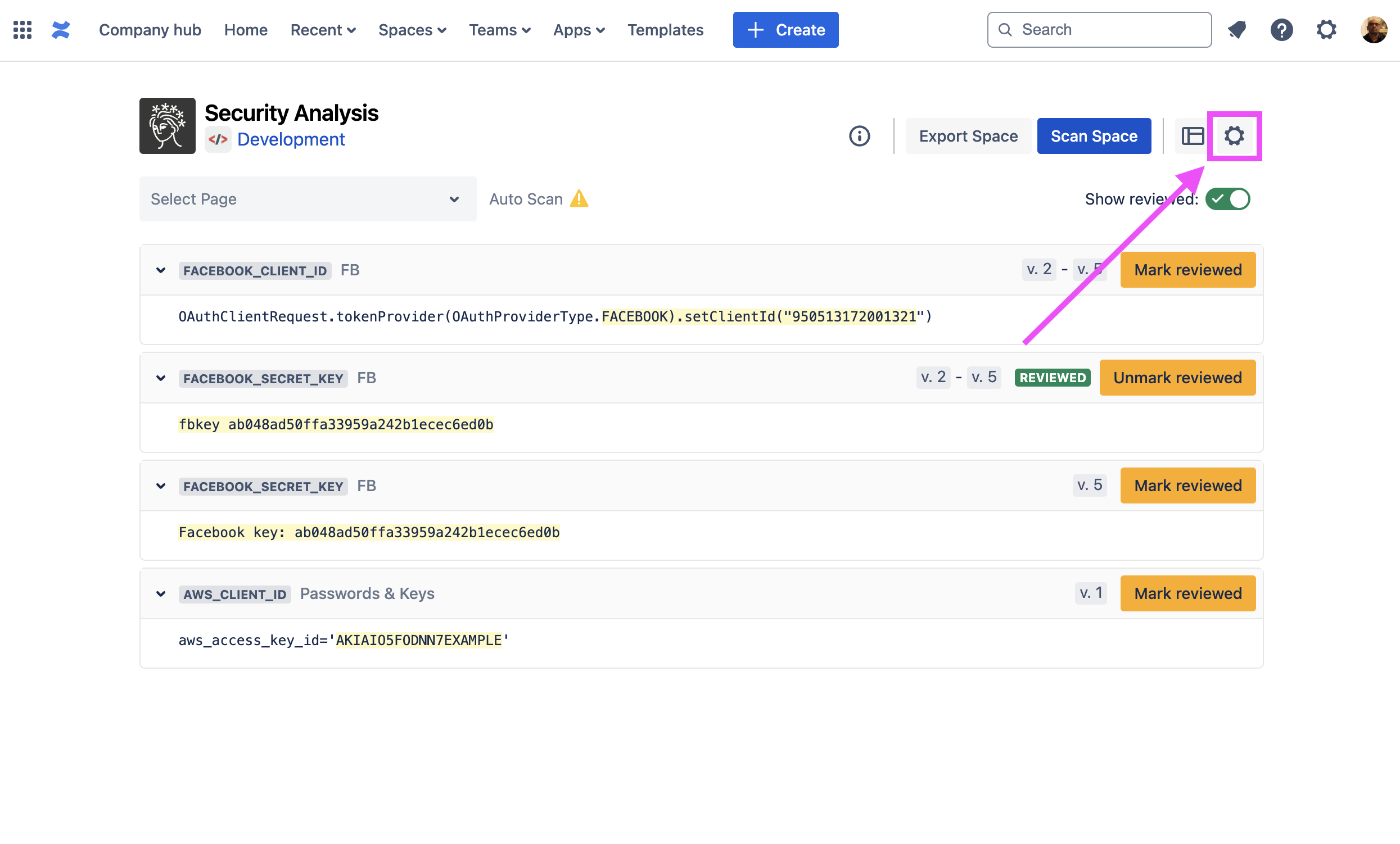Open the info circle icon
The height and width of the screenshot is (844, 1400).
(x=860, y=136)
